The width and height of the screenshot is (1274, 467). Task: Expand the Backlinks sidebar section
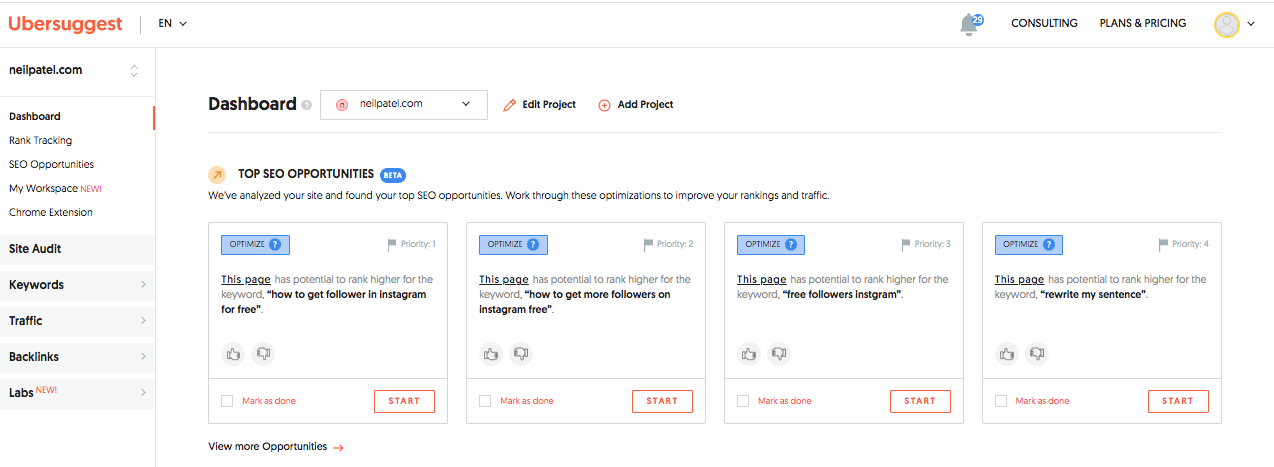77,357
